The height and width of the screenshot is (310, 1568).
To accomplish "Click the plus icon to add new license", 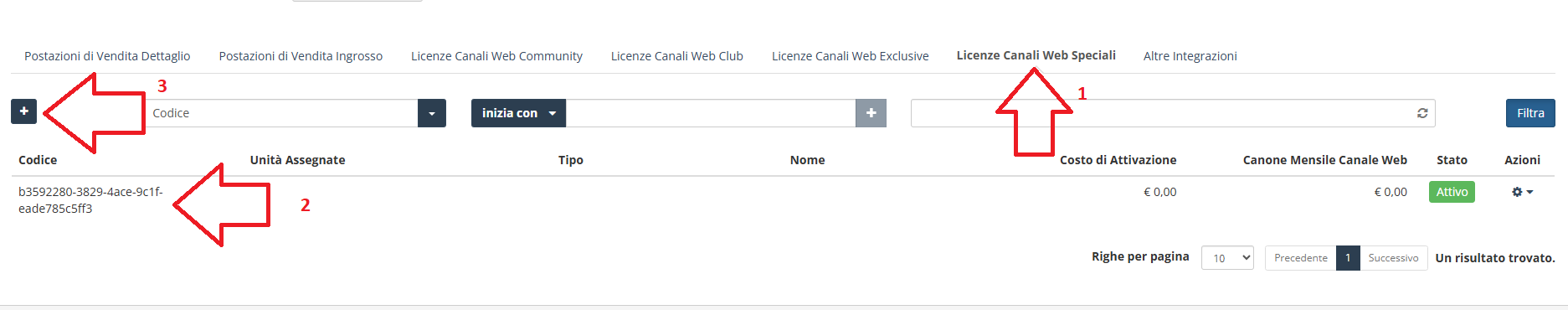I will 23,111.
